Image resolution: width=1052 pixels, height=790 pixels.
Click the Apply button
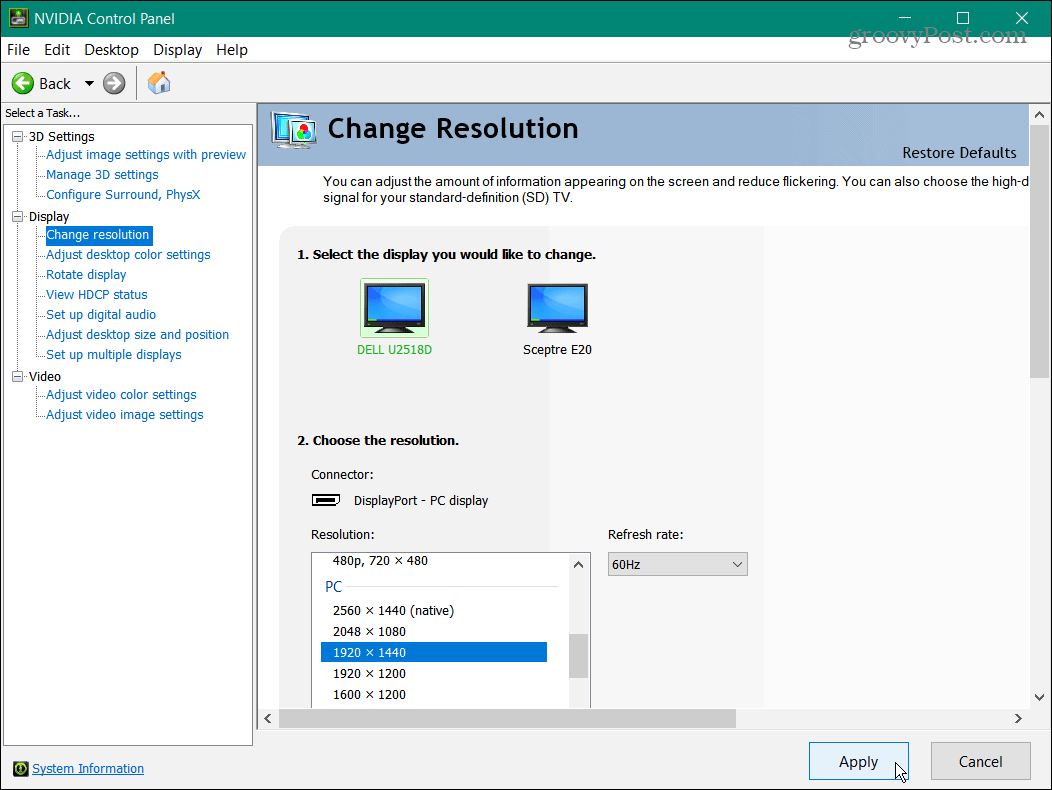(858, 761)
